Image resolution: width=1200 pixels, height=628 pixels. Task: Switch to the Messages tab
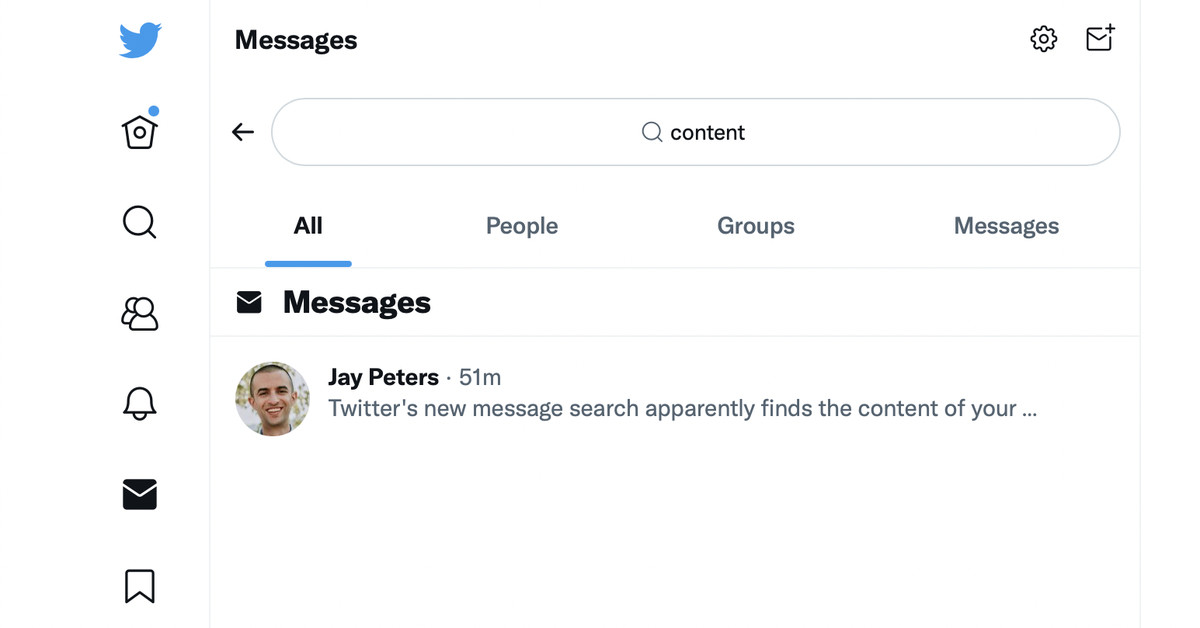1006,226
